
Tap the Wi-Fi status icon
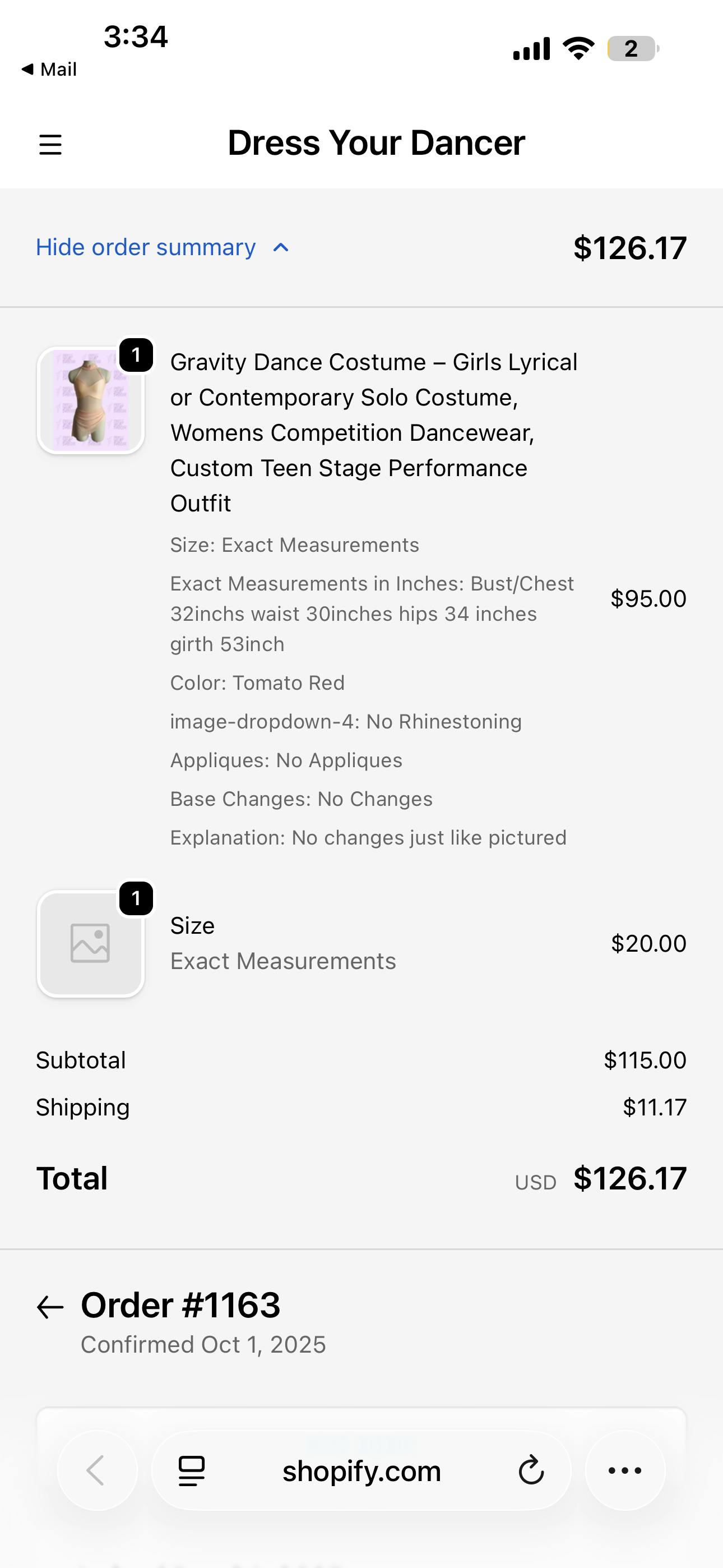coord(578,49)
